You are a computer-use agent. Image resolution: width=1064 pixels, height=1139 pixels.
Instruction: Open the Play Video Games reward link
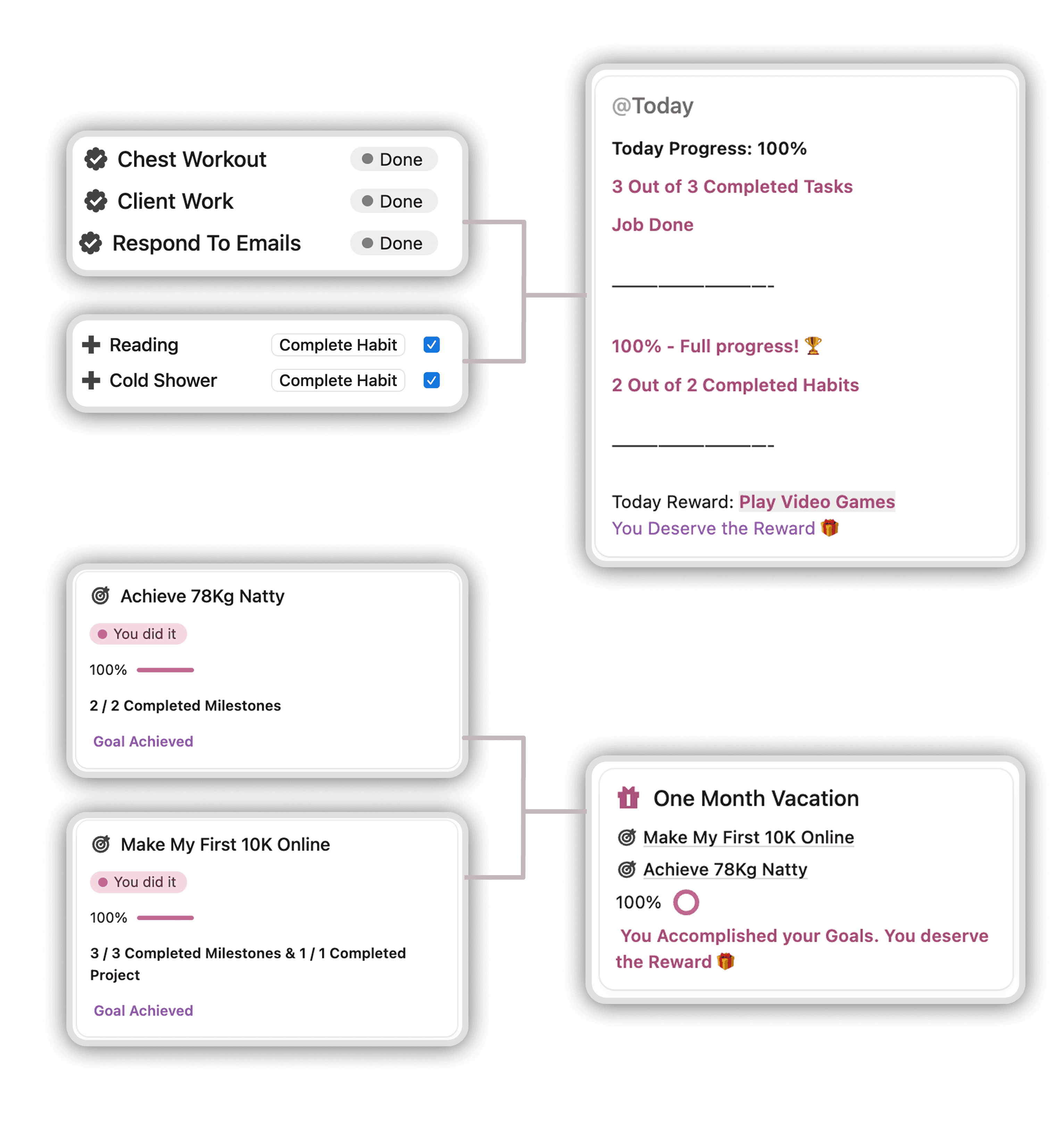point(816,501)
